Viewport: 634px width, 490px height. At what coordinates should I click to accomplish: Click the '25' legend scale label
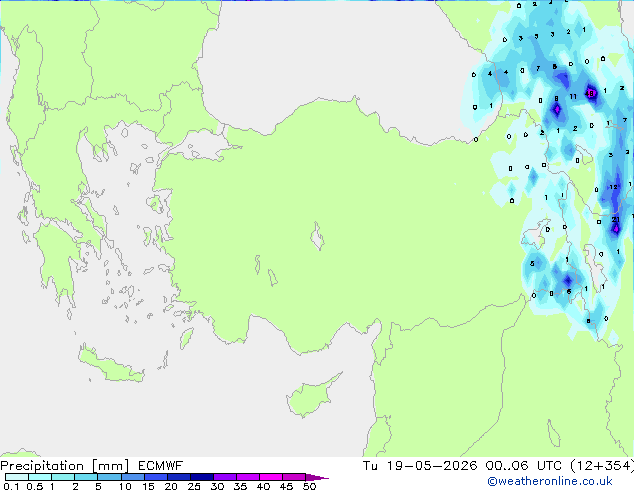pyautogui.click(x=194, y=486)
